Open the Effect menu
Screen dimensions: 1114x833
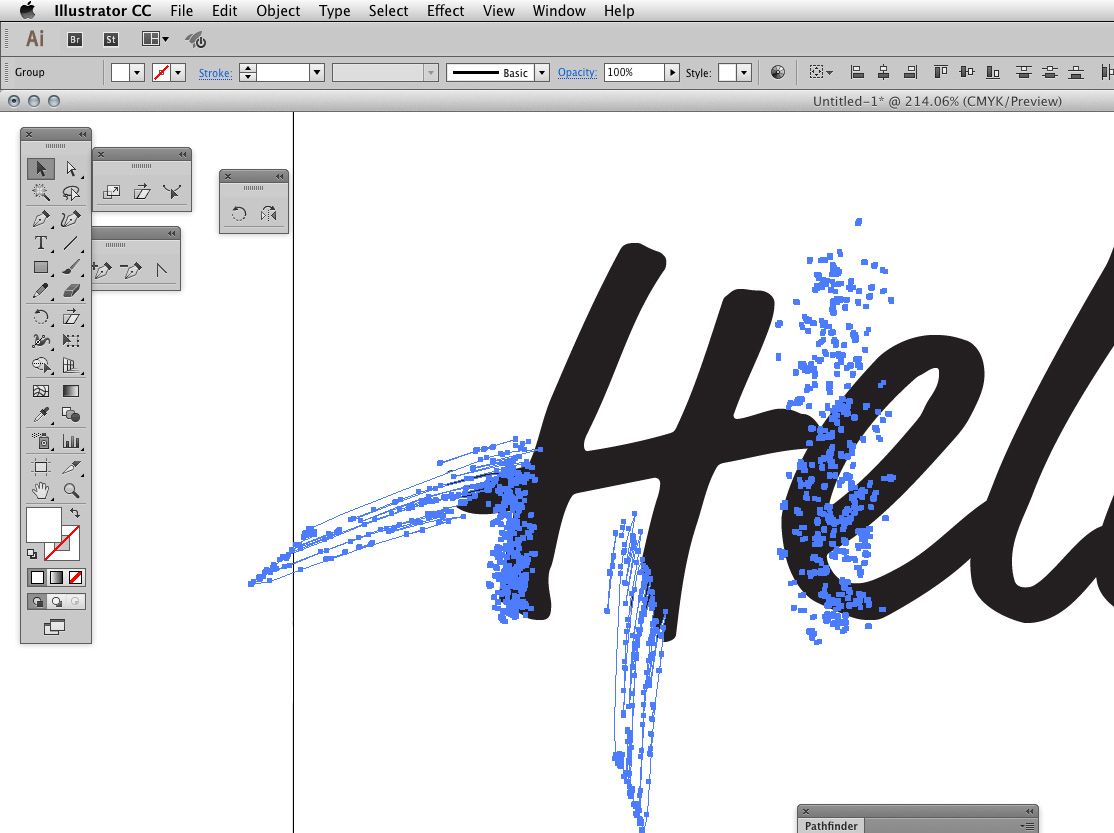click(445, 11)
